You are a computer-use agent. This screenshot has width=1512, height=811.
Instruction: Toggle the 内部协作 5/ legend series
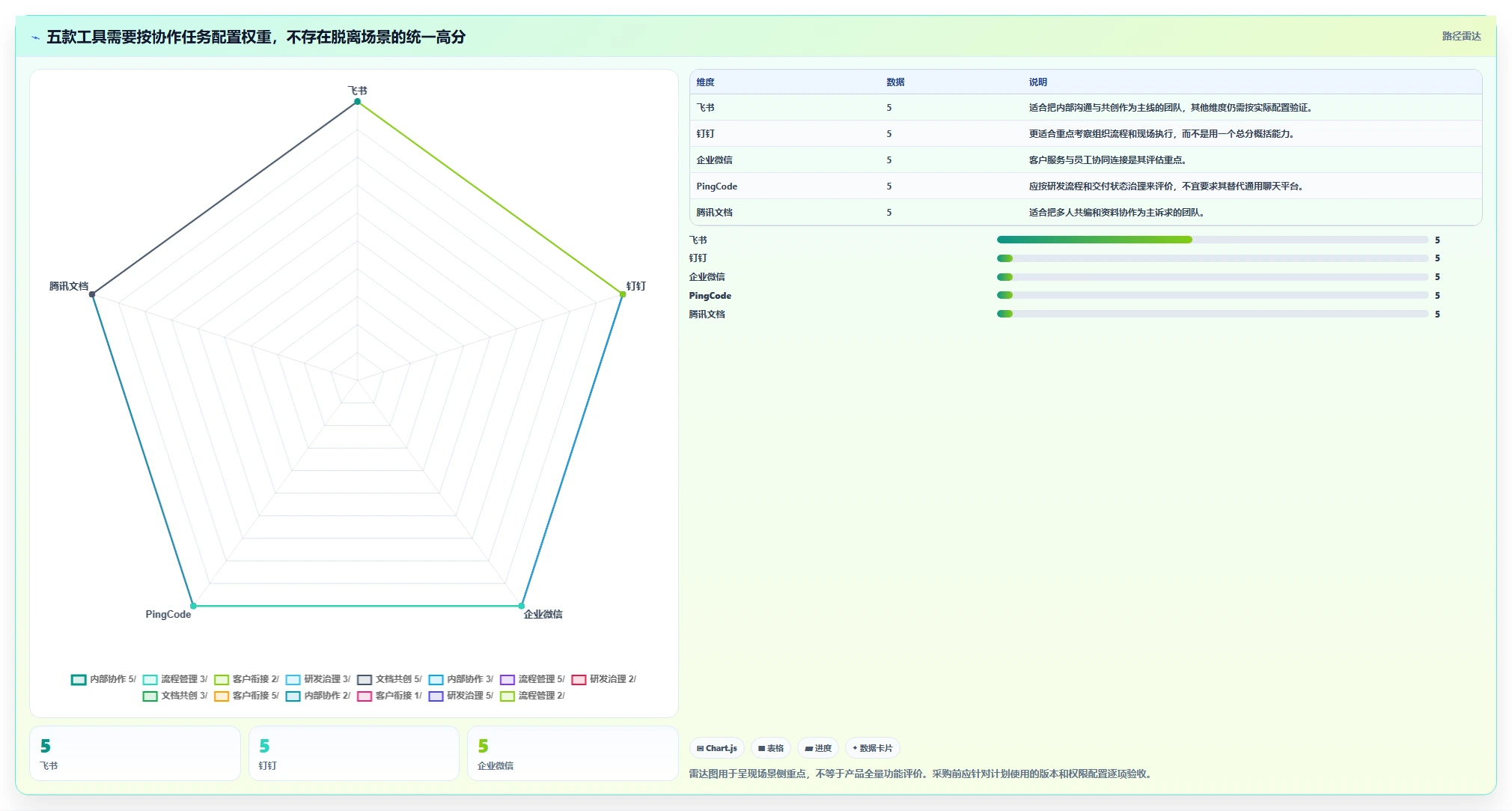coord(103,679)
